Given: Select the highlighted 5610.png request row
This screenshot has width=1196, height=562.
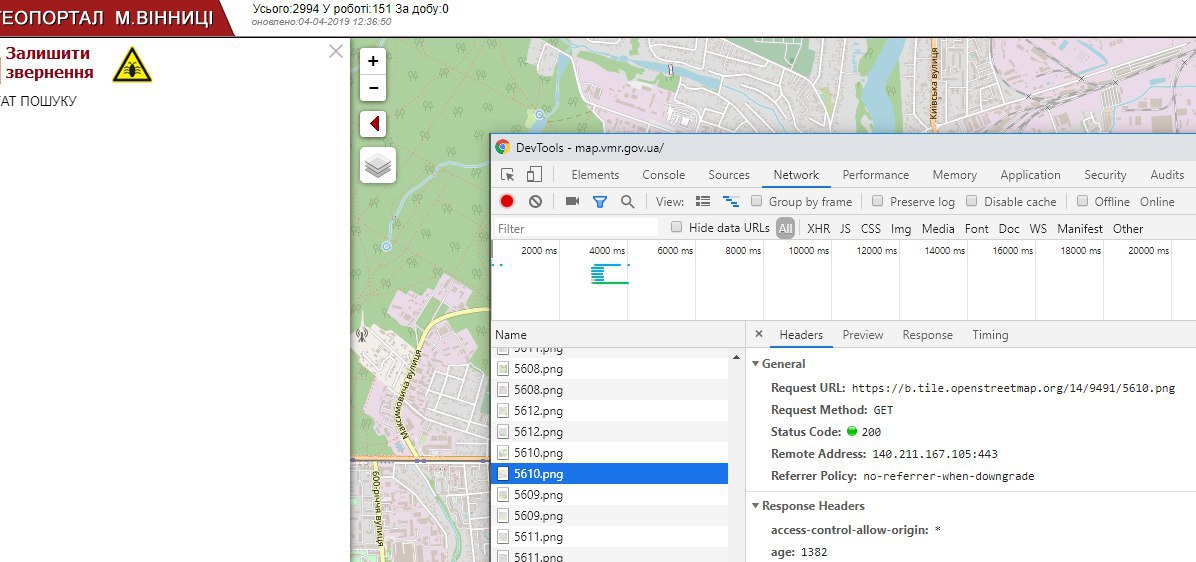Looking at the screenshot, I should point(609,474).
